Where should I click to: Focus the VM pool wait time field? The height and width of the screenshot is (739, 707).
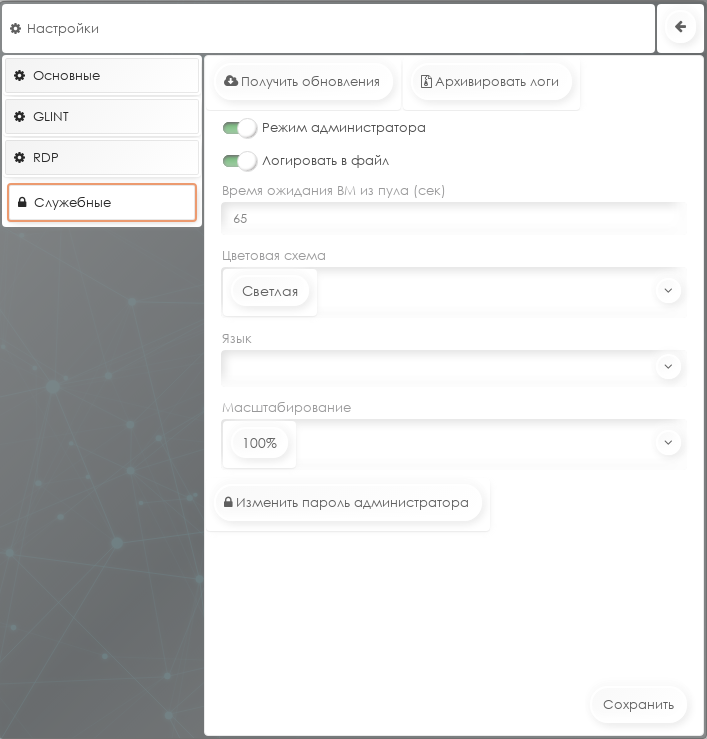pos(453,219)
